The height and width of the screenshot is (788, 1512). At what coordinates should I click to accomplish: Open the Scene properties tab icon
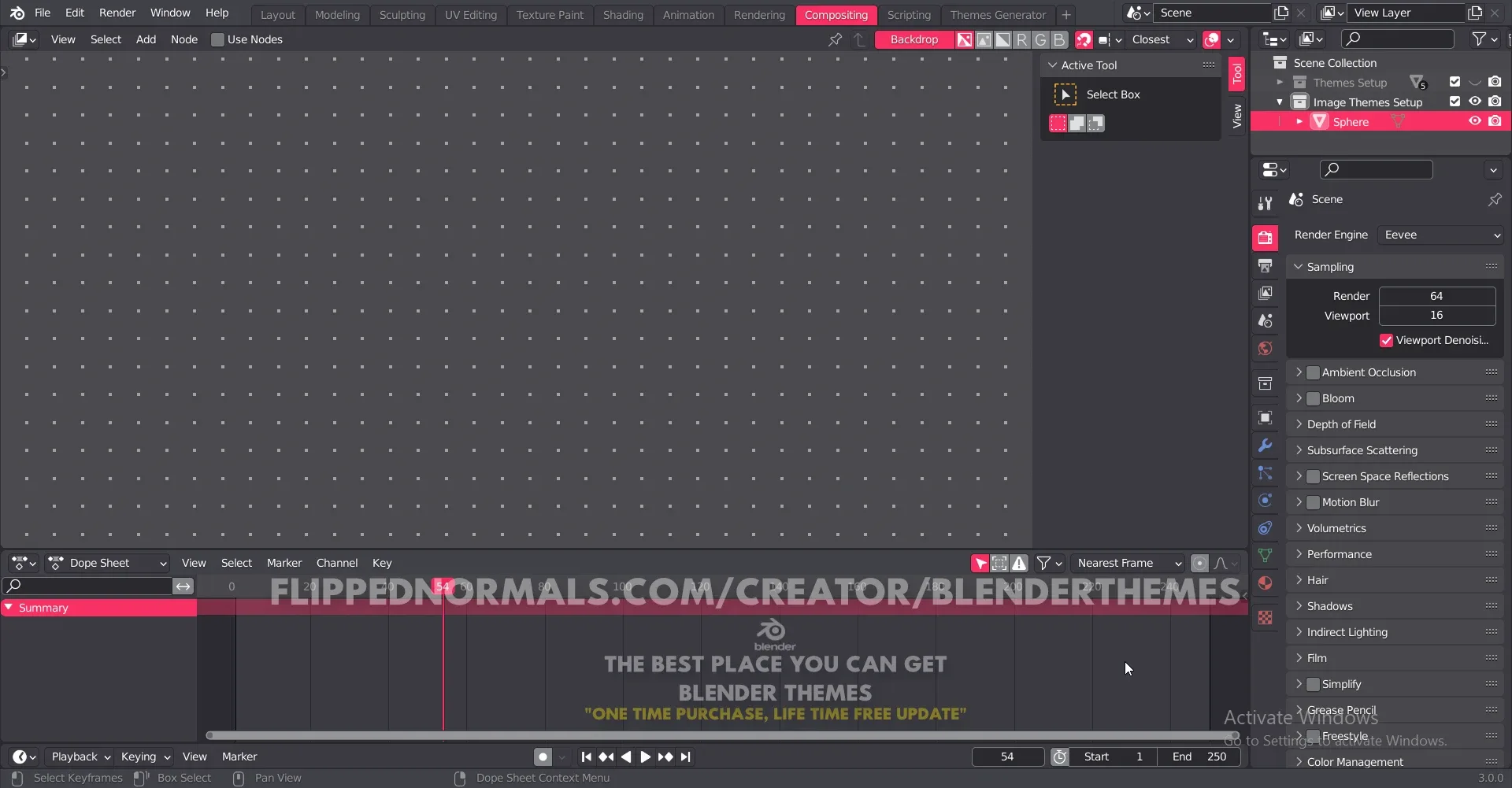pos(1265,321)
